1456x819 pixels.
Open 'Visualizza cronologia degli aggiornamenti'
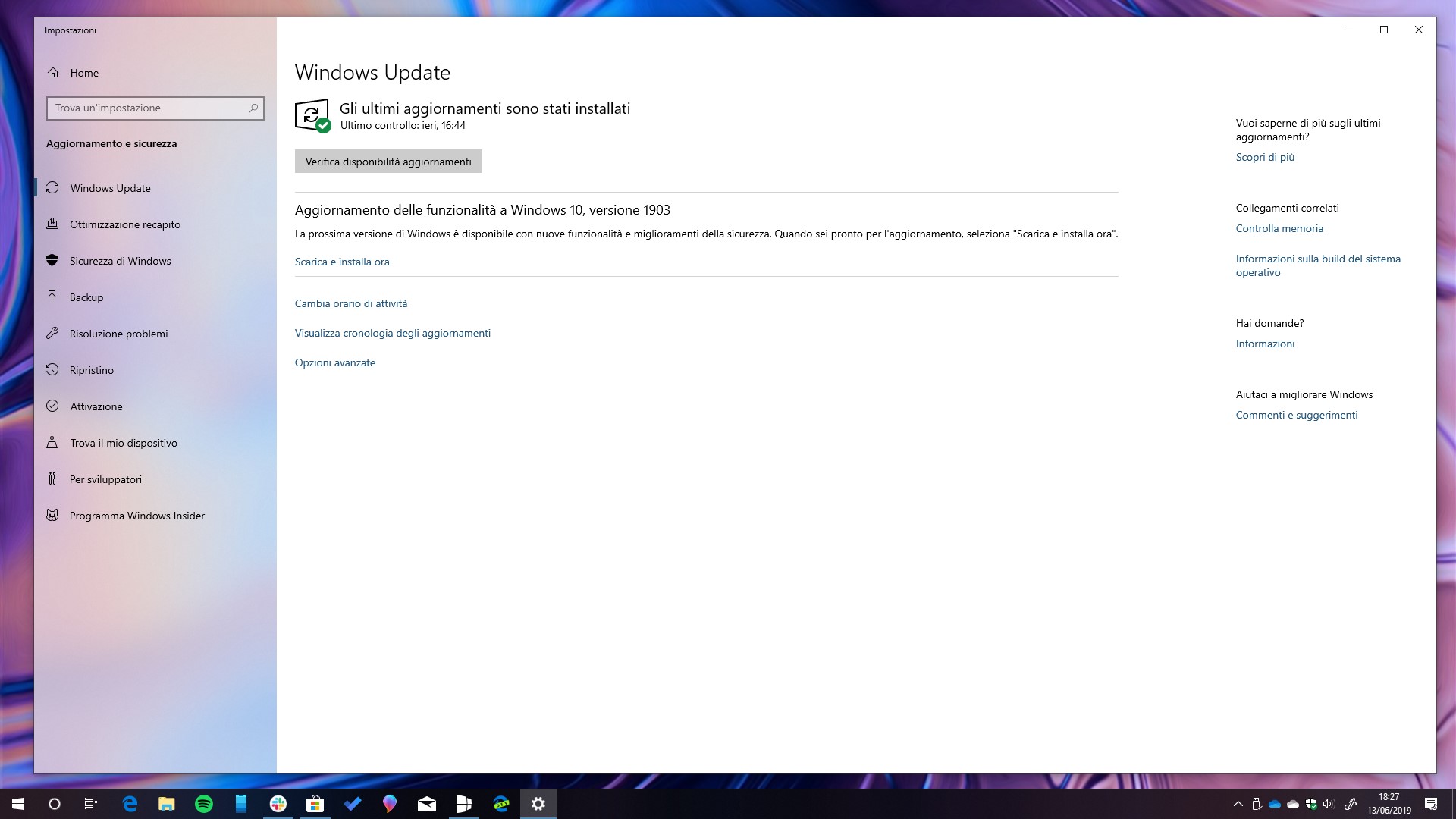[393, 333]
